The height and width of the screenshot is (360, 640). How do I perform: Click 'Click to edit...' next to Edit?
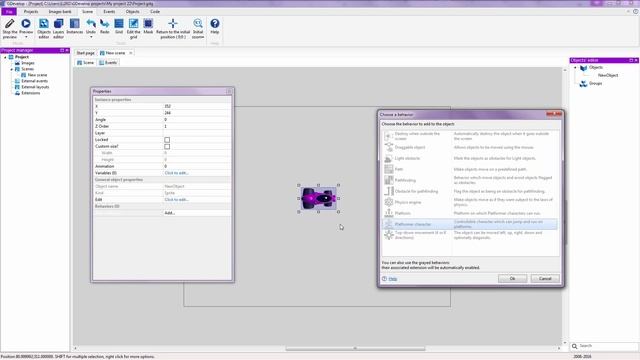176,200
